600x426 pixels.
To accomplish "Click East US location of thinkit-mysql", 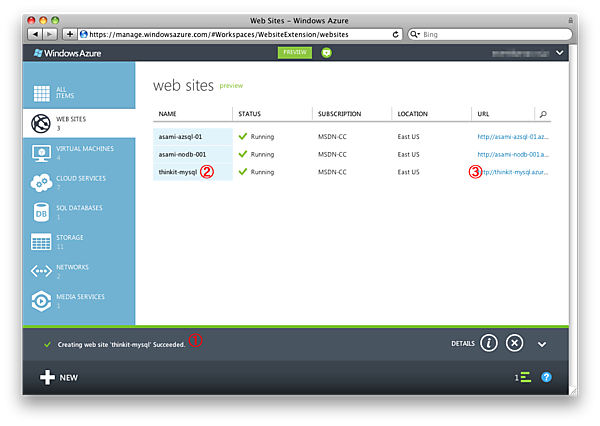I will [408, 172].
